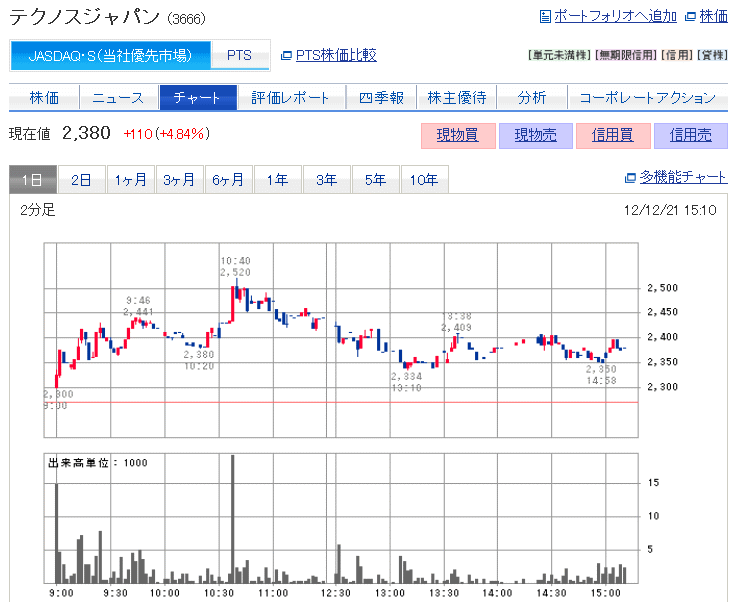Select 5年 chart period tab
Viewport: 734px width, 602px height.
(x=376, y=179)
